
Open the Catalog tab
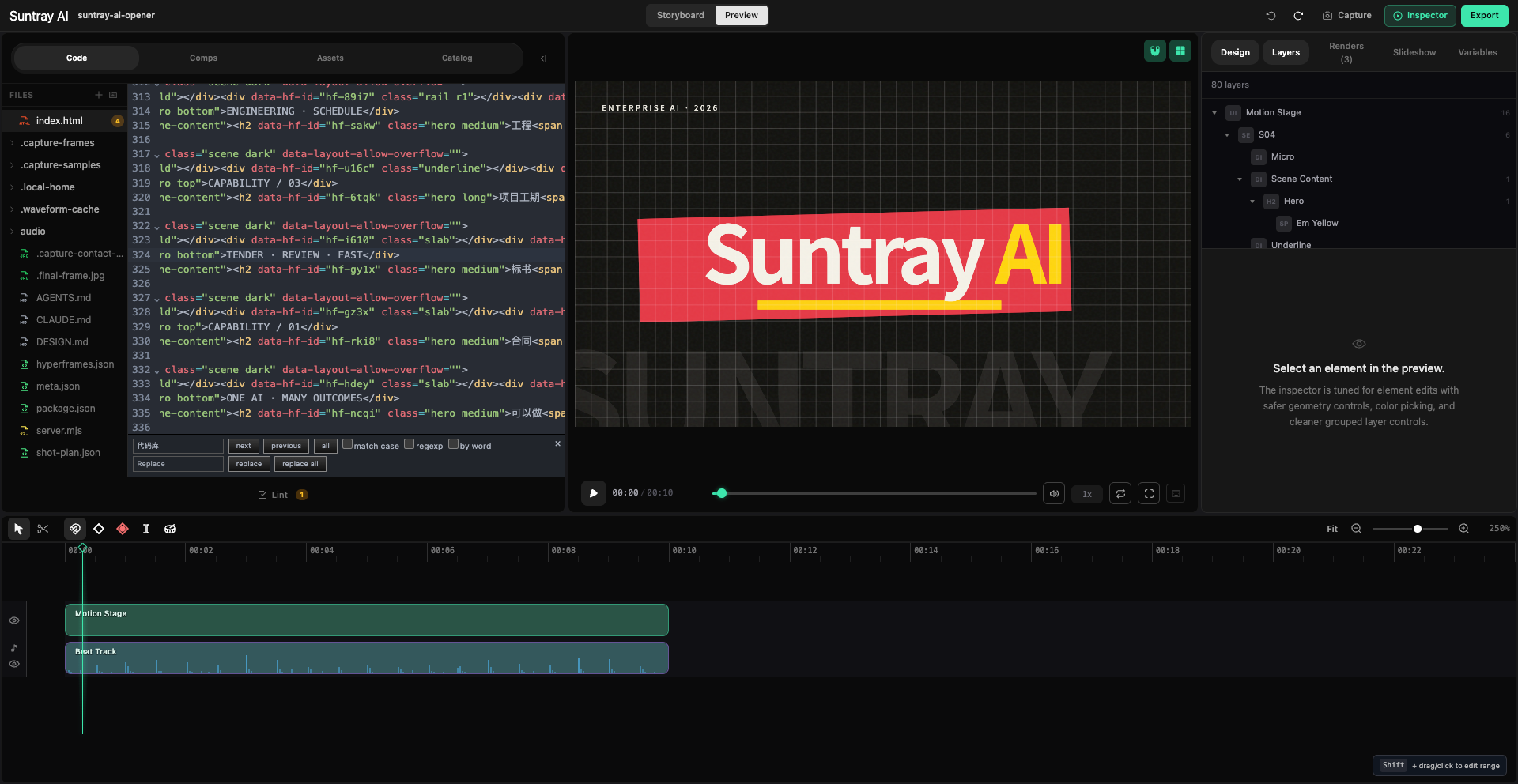(x=457, y=58)
